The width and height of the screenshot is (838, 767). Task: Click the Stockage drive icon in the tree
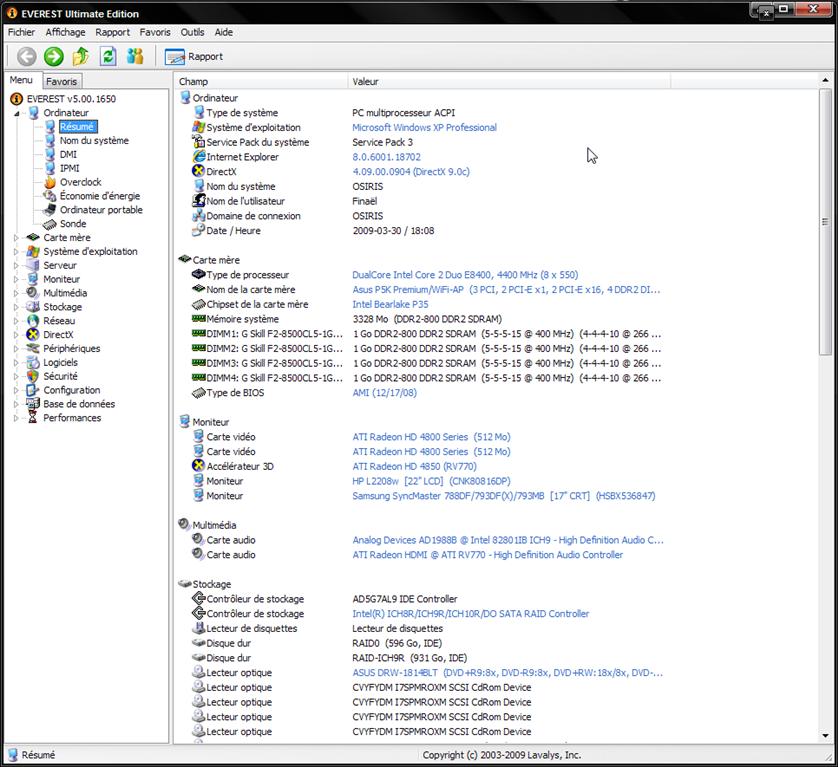coord(33,307)
